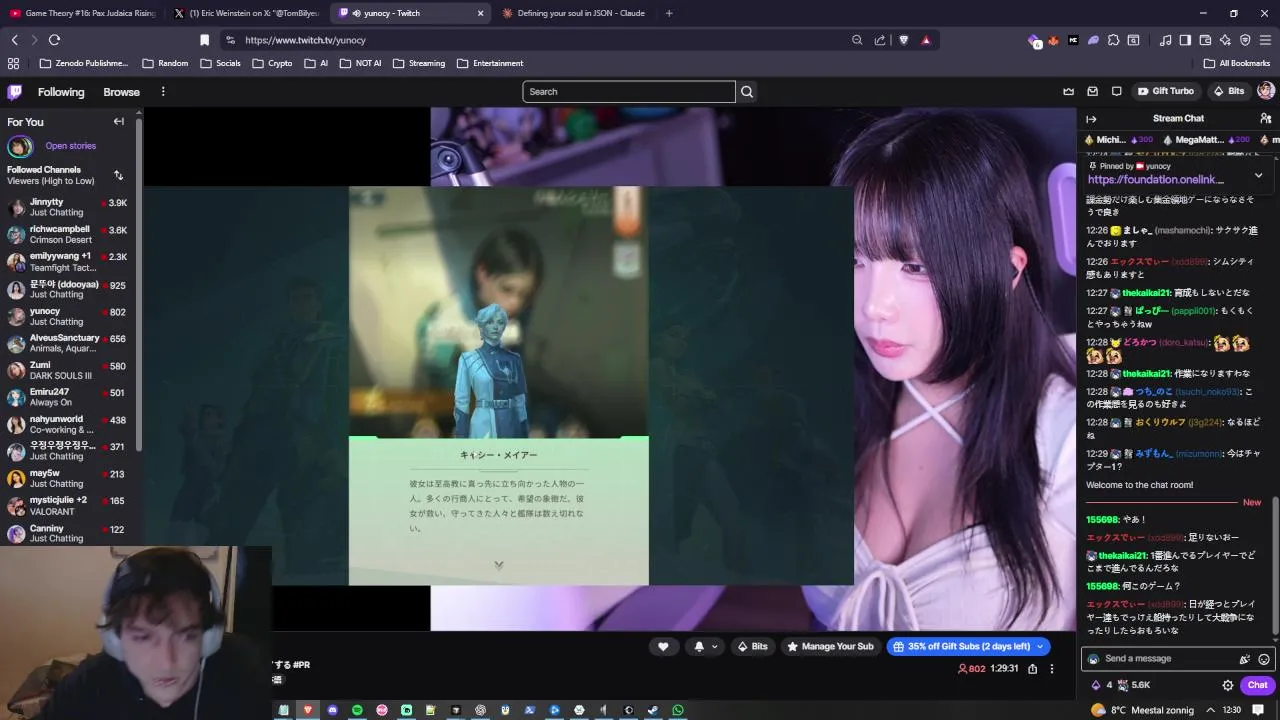Open the Crypto bookmarks folder
This screenshot has height=720, width=1280.
pyautogui.click(x=272, y=63)
